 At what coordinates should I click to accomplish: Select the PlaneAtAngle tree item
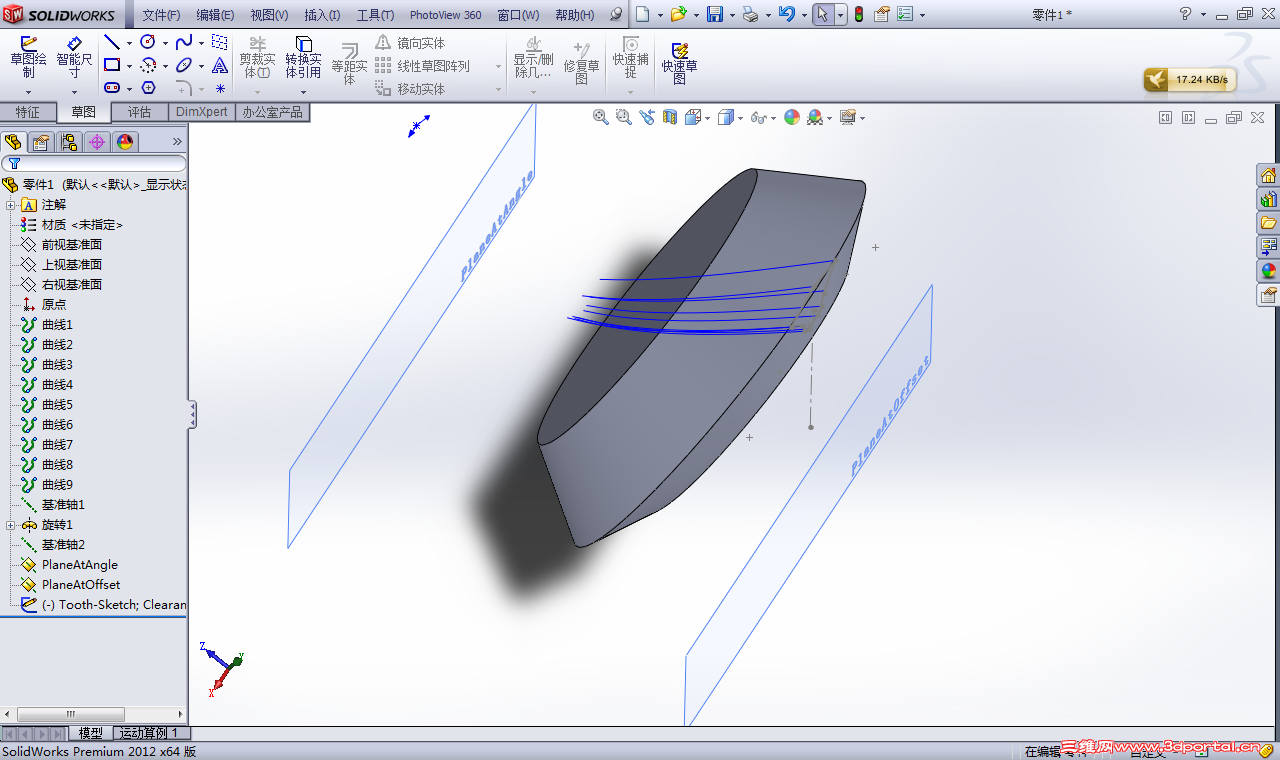(79, 565)
